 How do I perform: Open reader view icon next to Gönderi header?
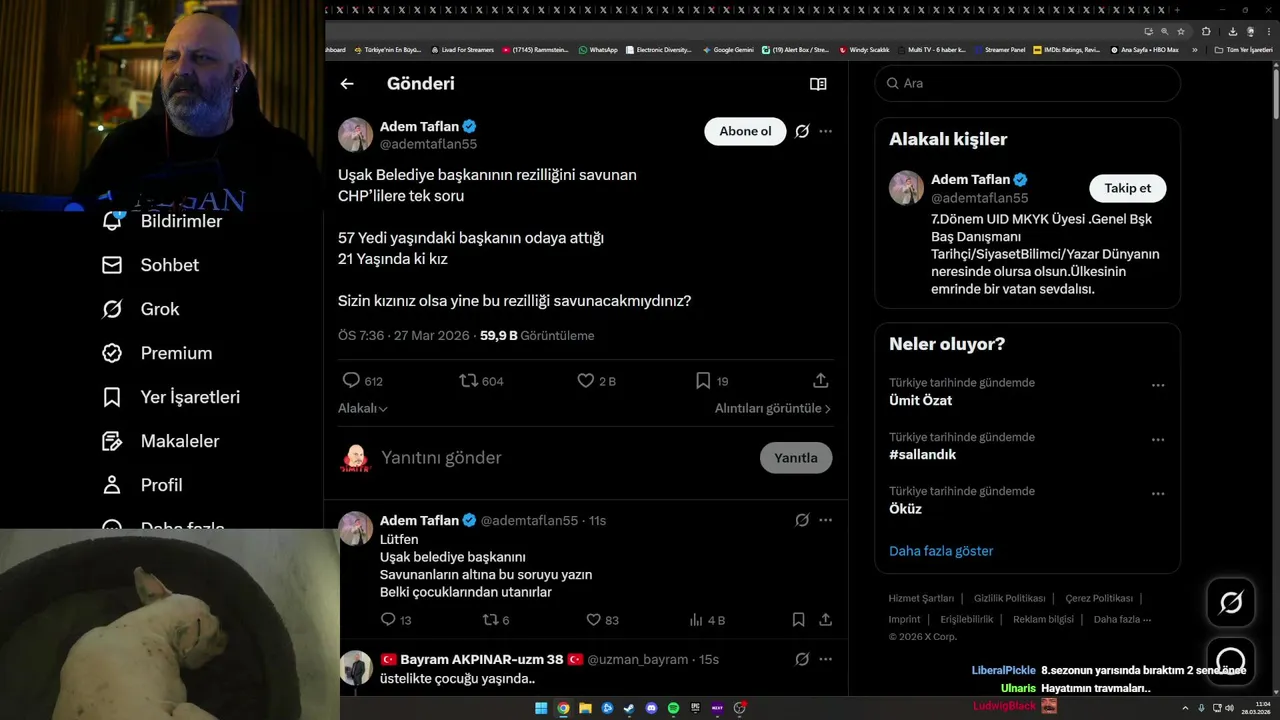(x=818, y=84)
